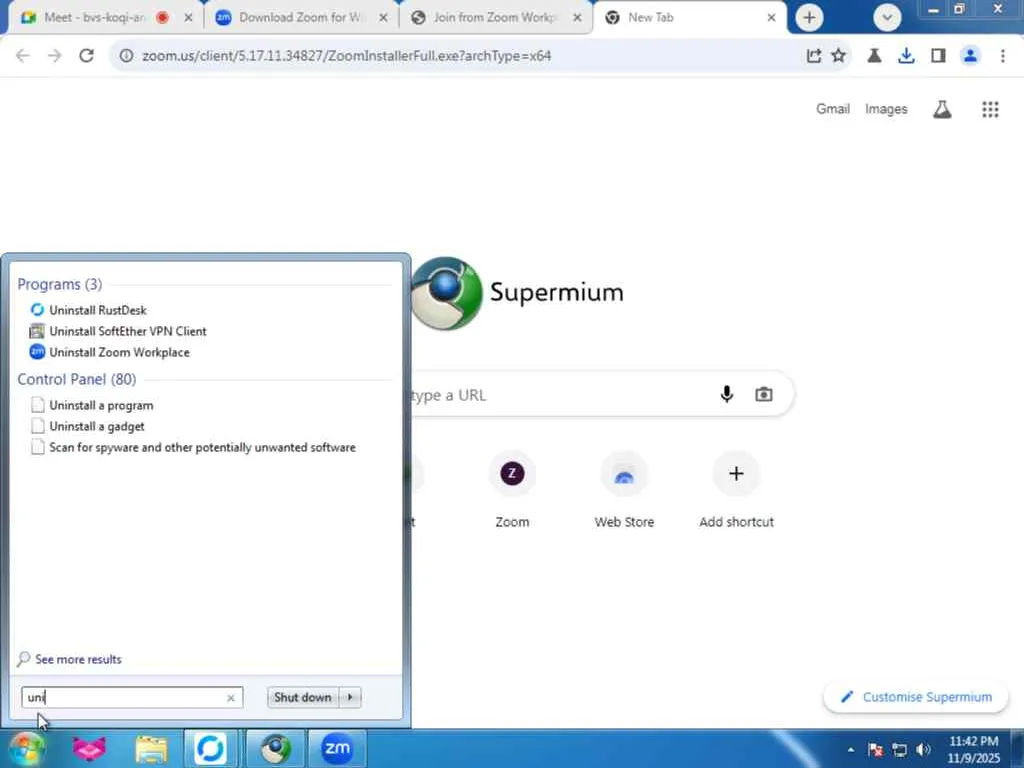The height and width of the screenshot is (768, 1024).
Task: Open the Zoom shortcut tile
Action: pyautogui.click(x=512, y=490)
